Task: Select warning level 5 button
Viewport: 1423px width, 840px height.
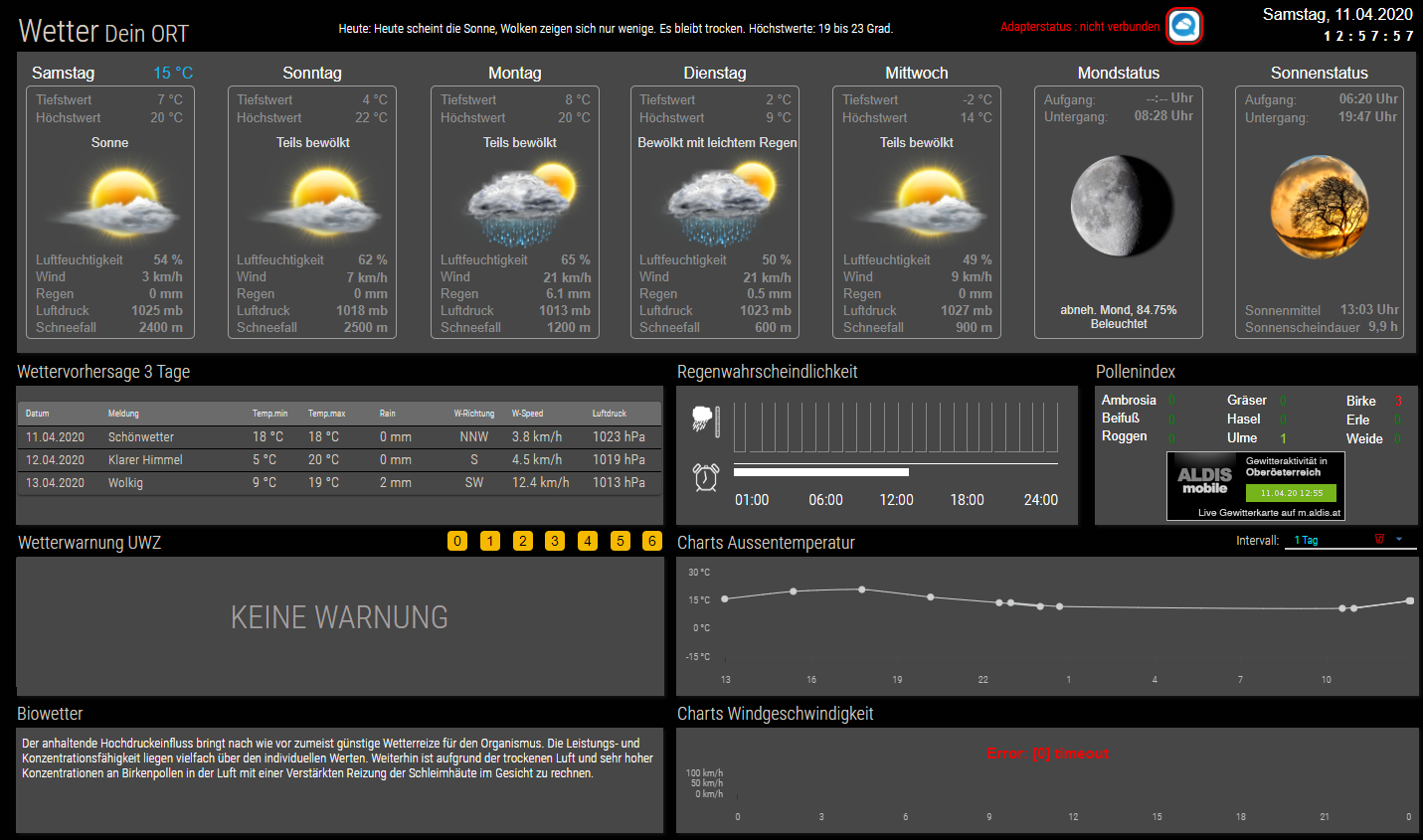Action: (x=621, y=541)
